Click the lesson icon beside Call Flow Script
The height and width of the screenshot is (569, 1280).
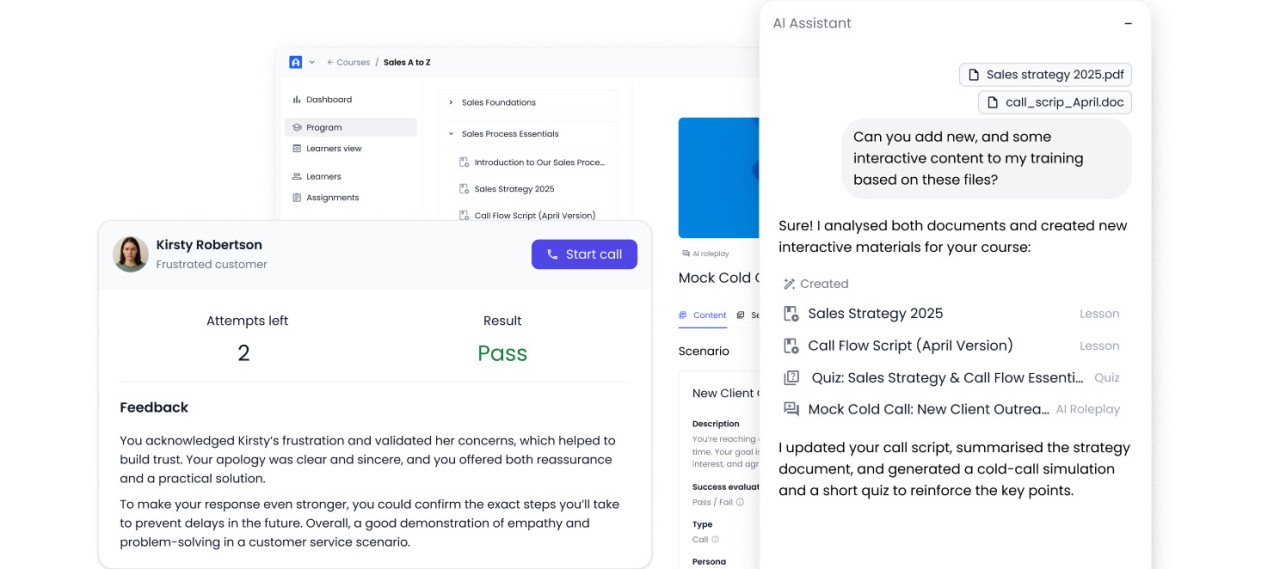792,346
